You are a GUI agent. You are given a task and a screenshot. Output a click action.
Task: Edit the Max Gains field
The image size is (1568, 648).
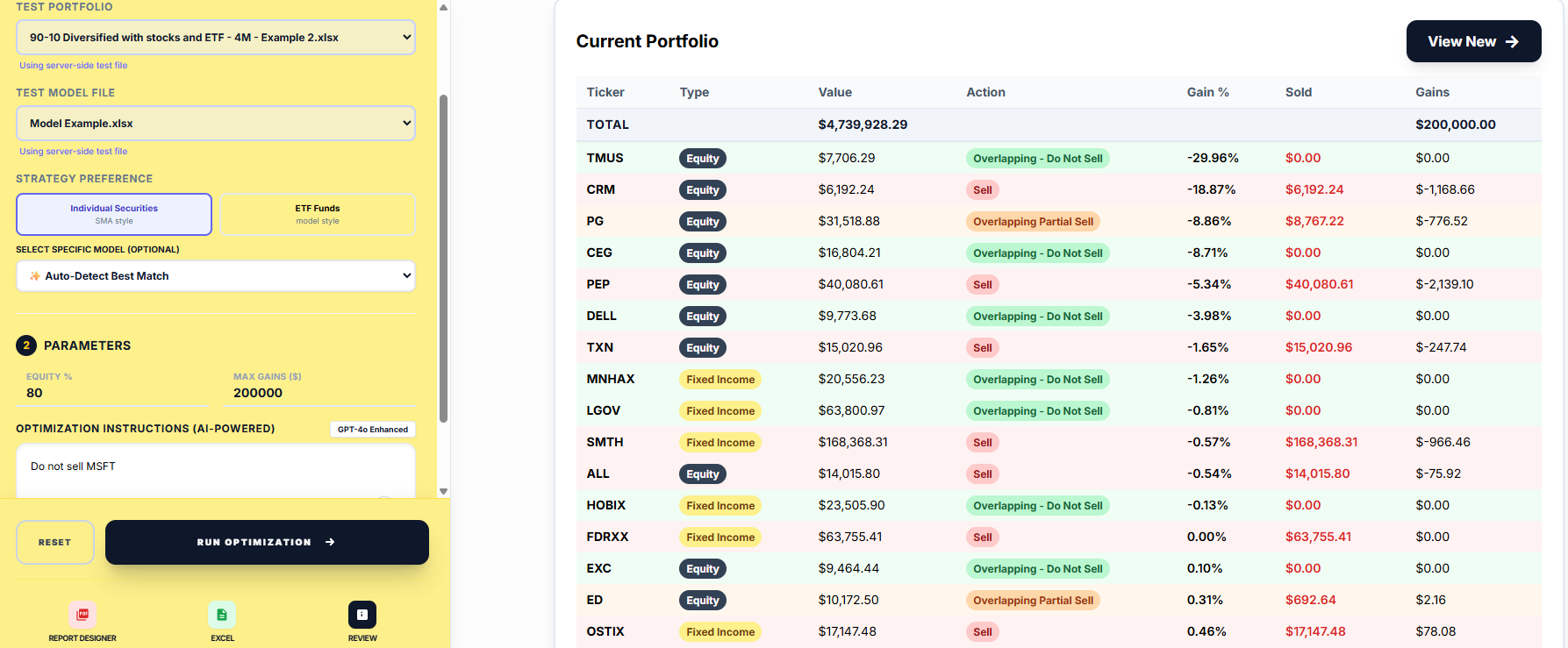[x=321, y=393]
